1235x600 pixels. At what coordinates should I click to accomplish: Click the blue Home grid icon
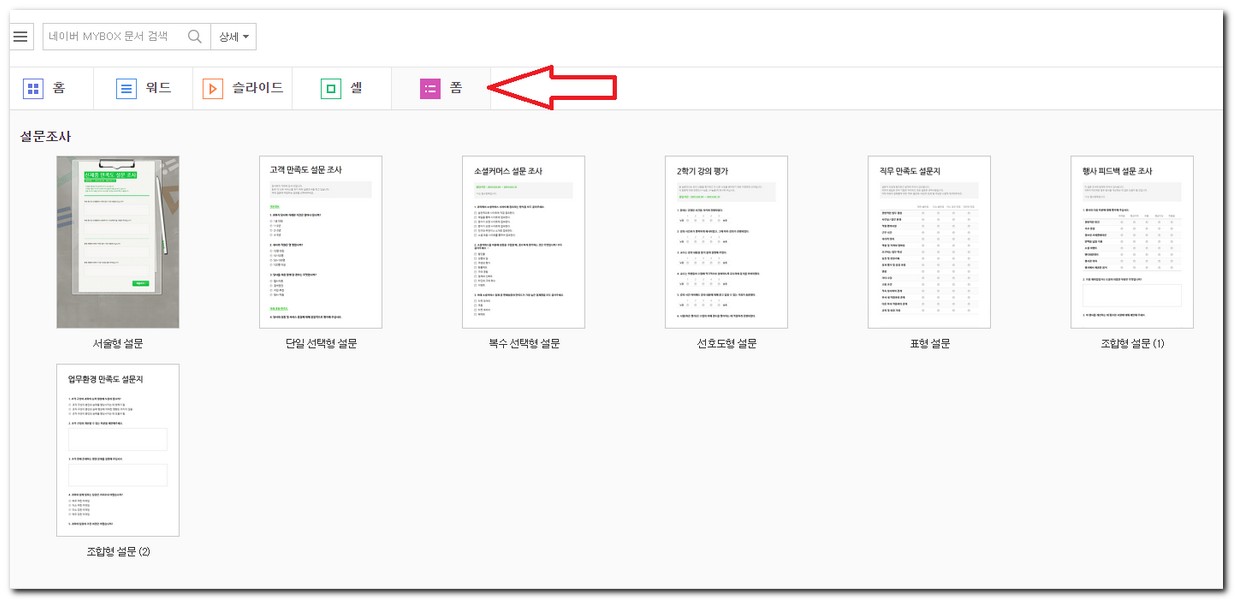tap(33, 89)
